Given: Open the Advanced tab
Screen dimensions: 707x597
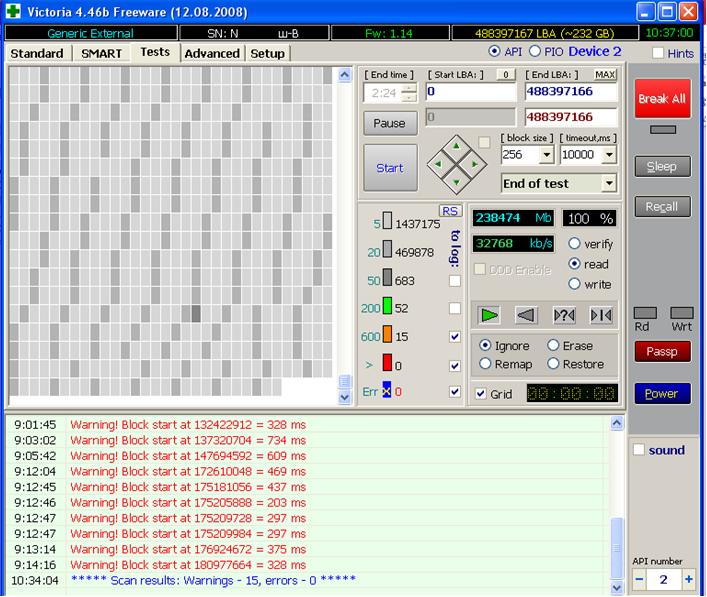Looking at the screenshot, I should pyautogui.click(x=212, y=53).
